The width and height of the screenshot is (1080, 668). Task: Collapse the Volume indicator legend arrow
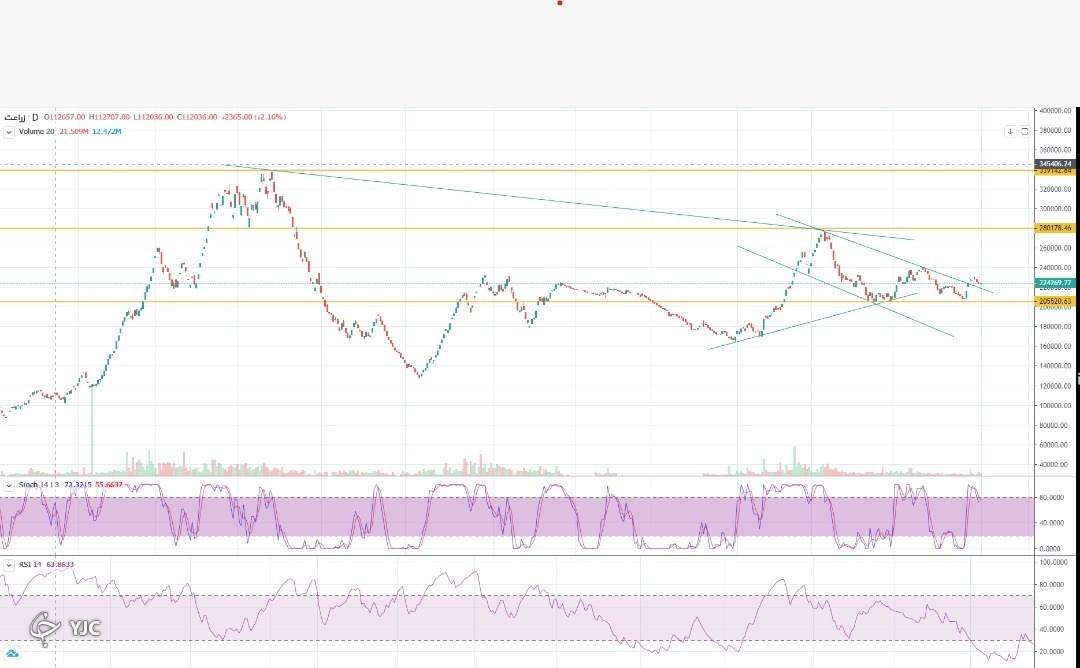9,132
